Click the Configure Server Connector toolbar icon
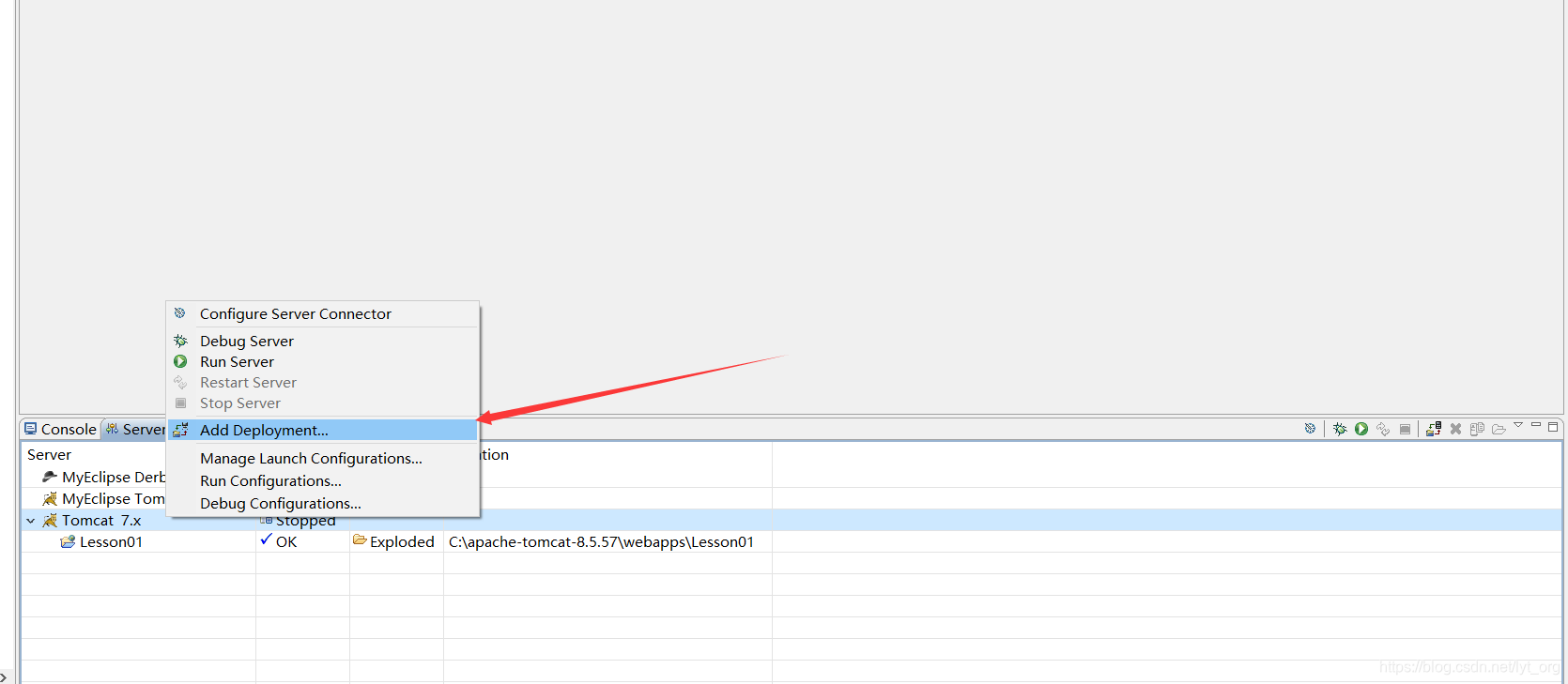Image resolution: width=1568 pixels, height=684 pixels. point(1310,429)
